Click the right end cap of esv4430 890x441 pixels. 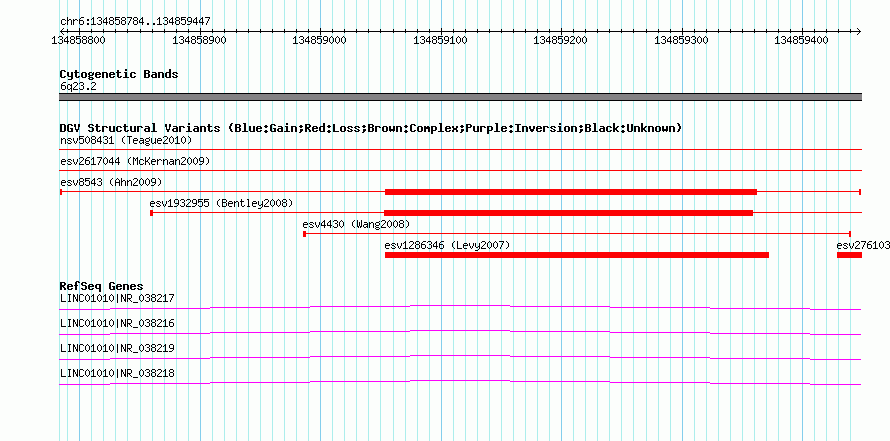click(850, 234)
